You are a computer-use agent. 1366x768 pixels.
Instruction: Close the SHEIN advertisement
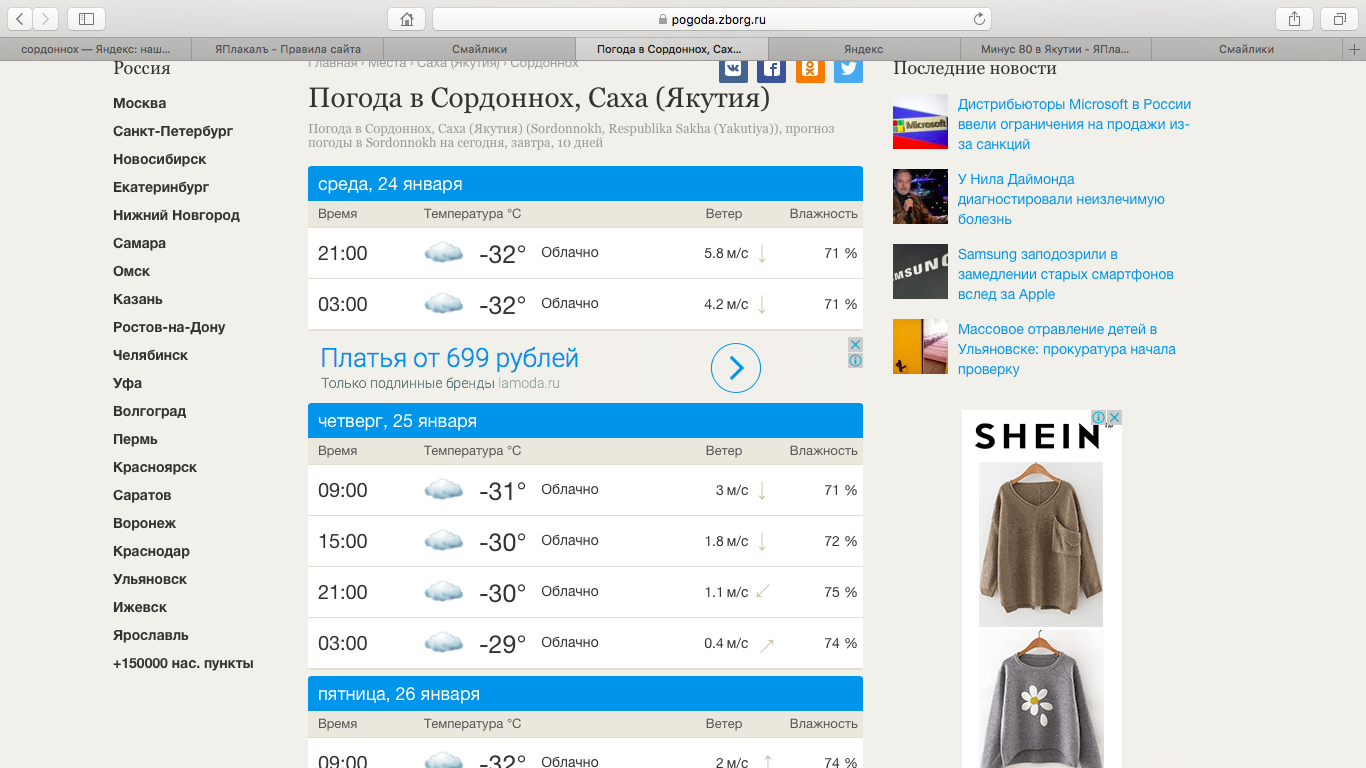(x=1114, y=417)
